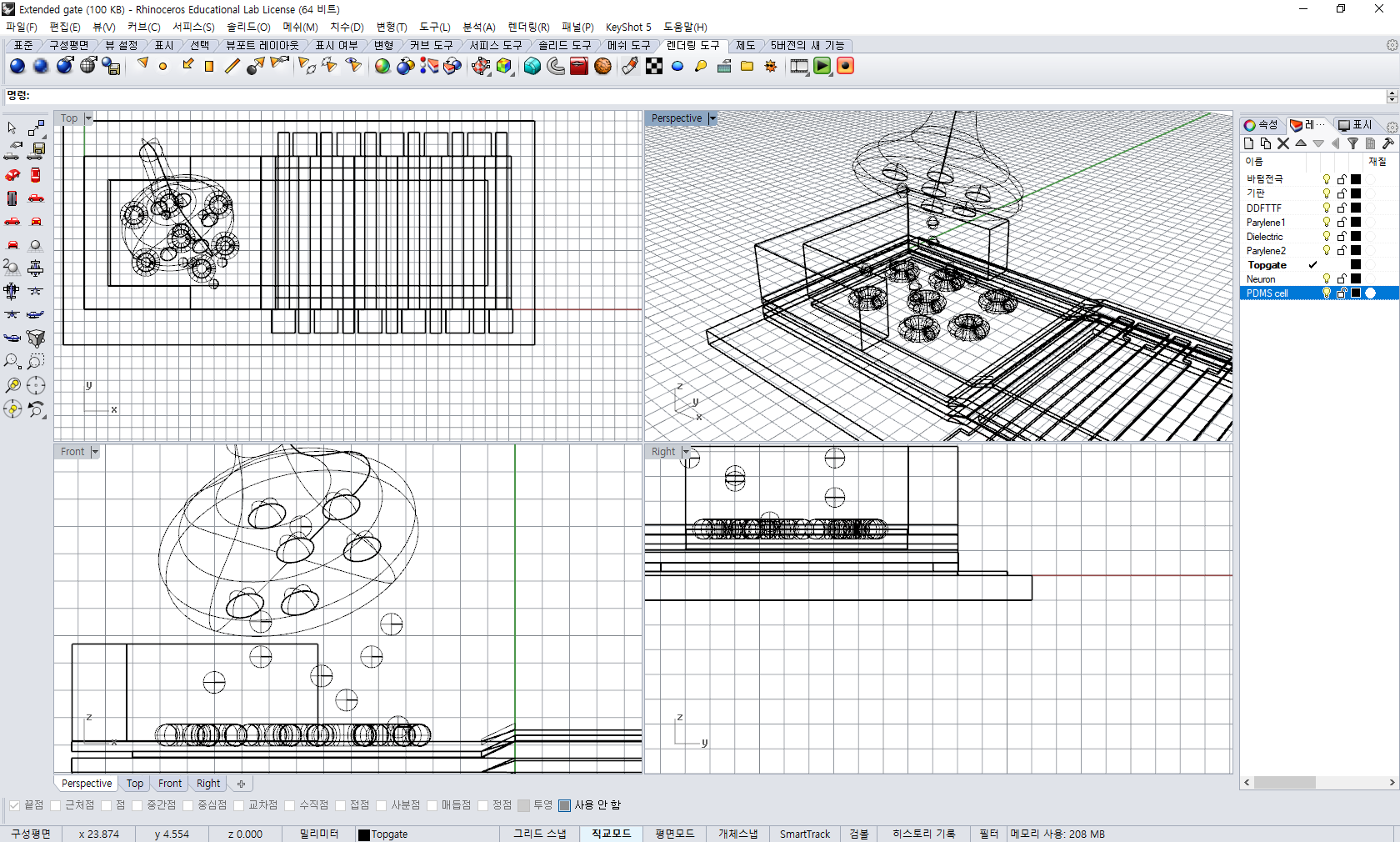Click the DDFTTF layer black color swatch
This screenshot has width=1400, height=842.
click(1356, 208)
